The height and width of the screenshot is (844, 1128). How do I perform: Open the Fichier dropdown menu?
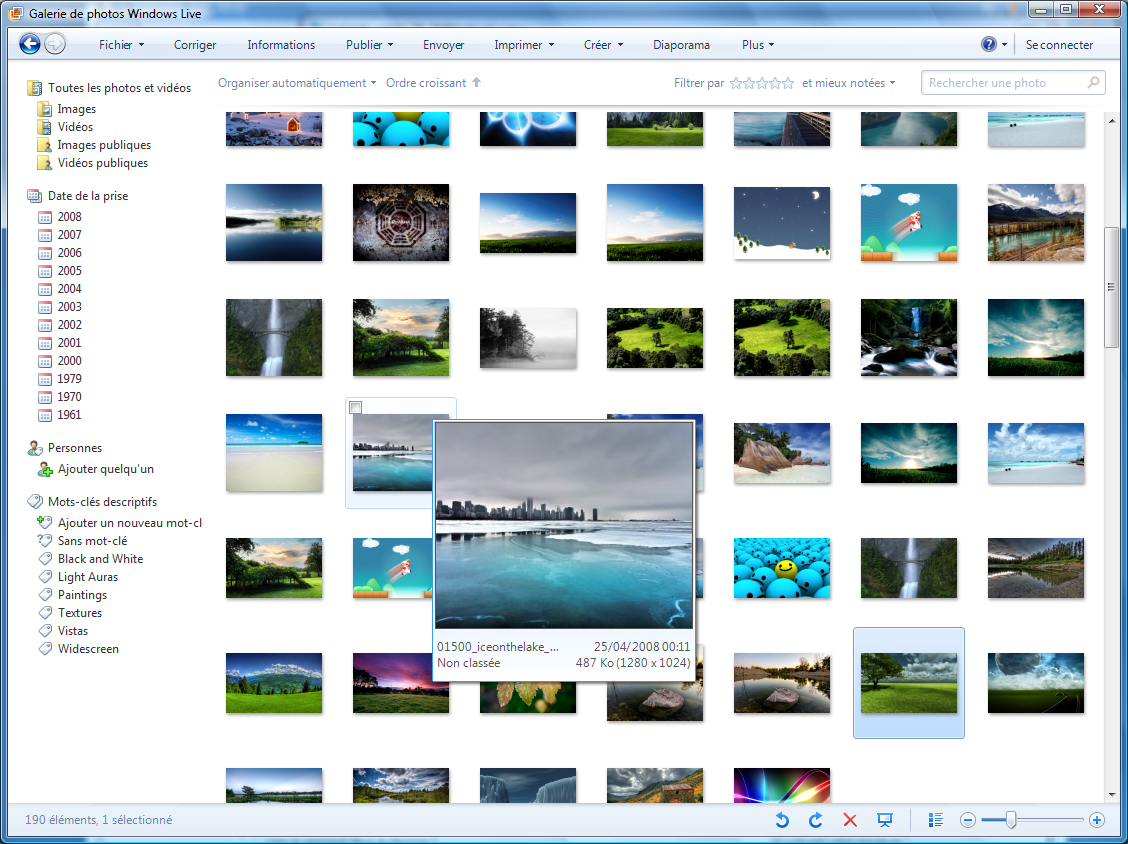click(121, 45)
